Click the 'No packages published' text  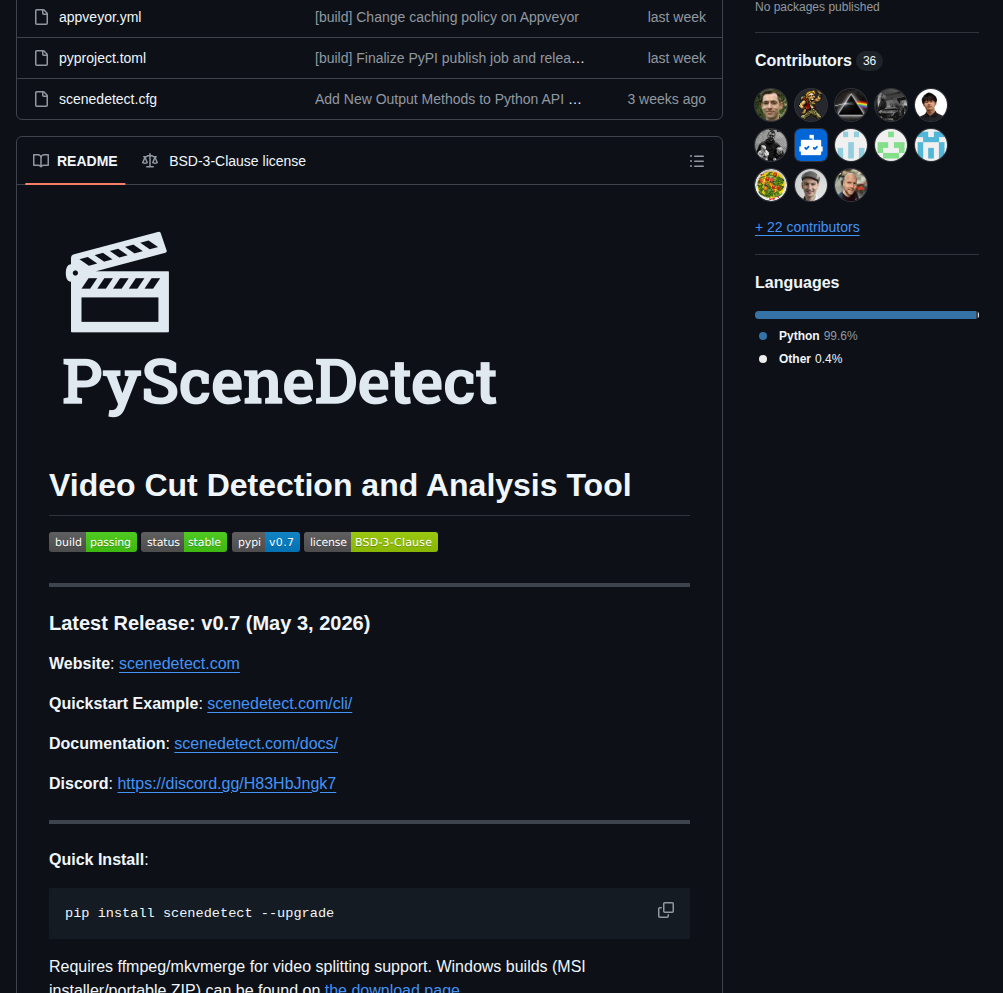point(817,7)
